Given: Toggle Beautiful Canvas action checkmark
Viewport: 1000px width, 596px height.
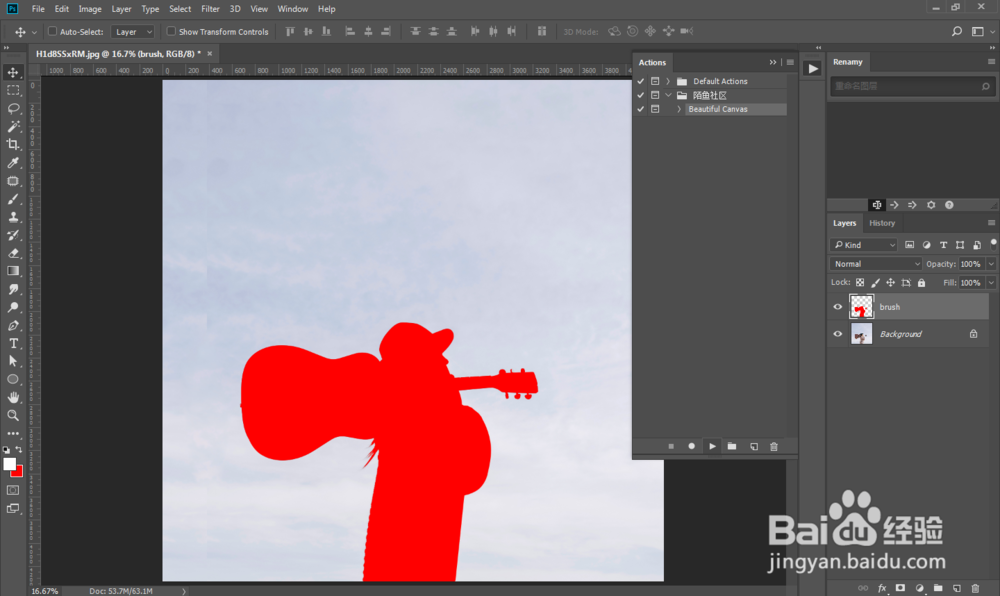Looking at the screenshot, I should 640,109.
